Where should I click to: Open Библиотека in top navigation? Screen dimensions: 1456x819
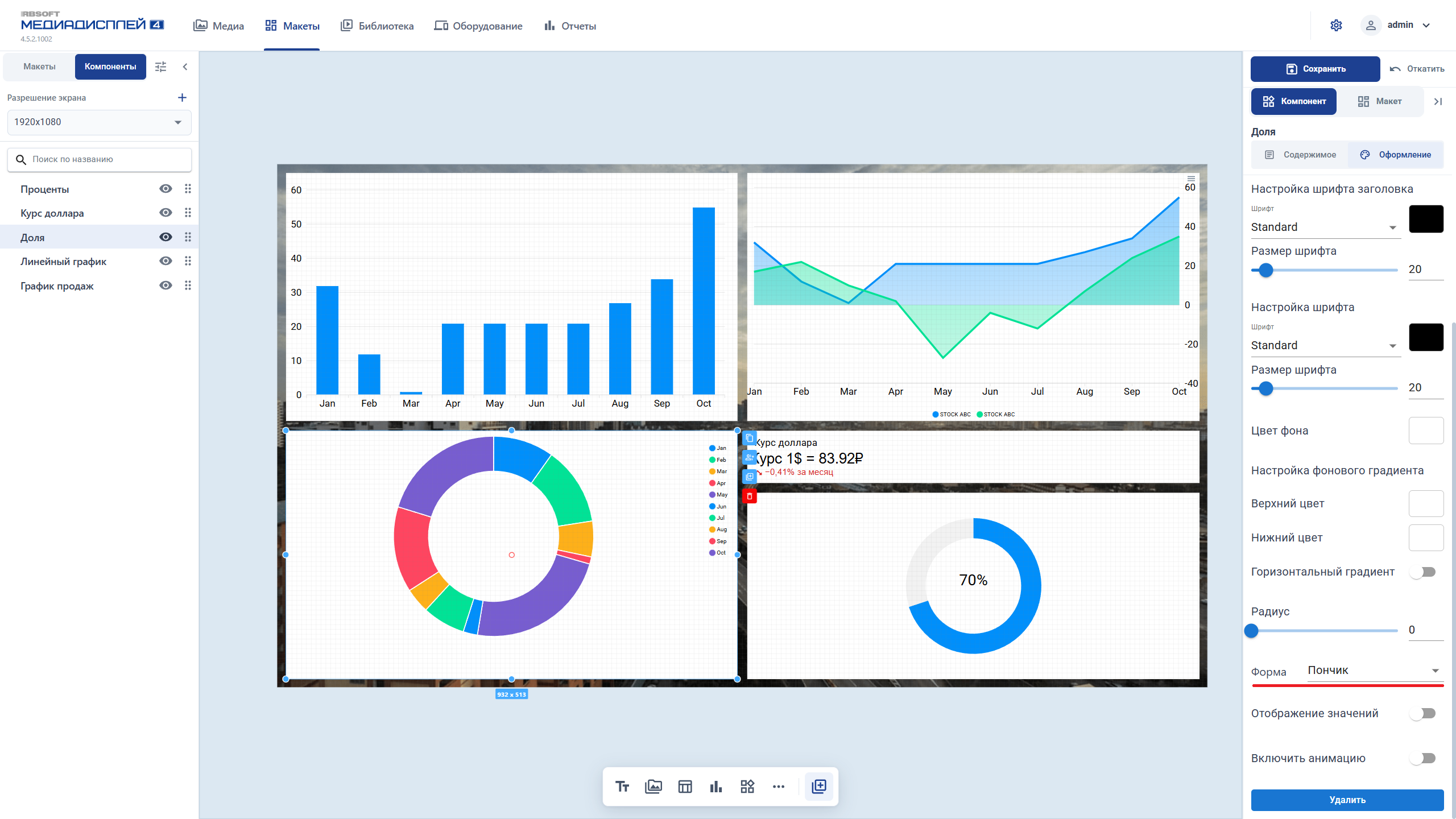click(377, 26)
